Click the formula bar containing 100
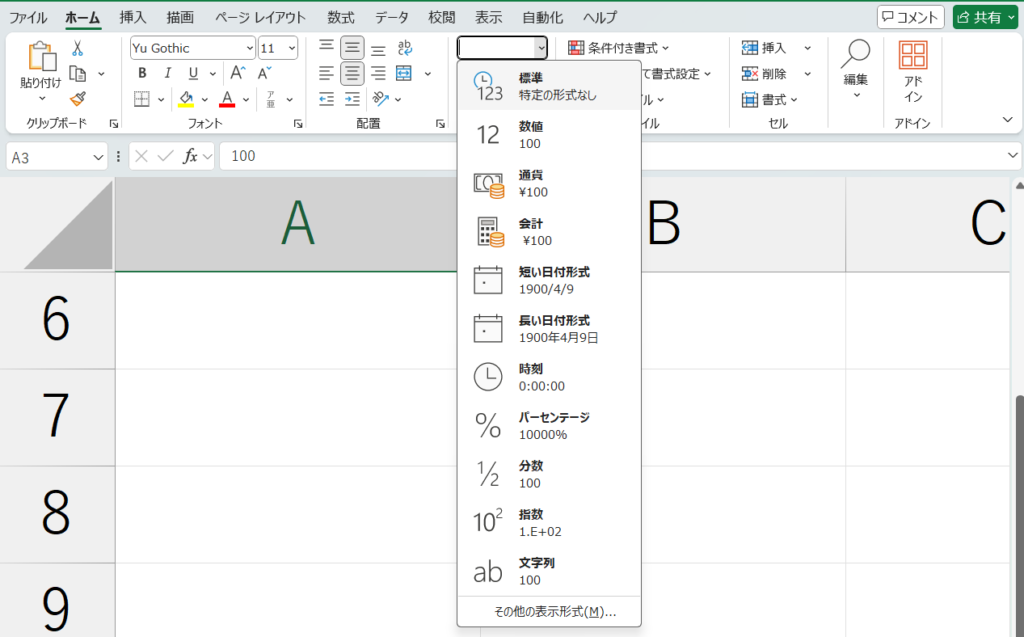 pyautogui.click(x=600, y=156)
